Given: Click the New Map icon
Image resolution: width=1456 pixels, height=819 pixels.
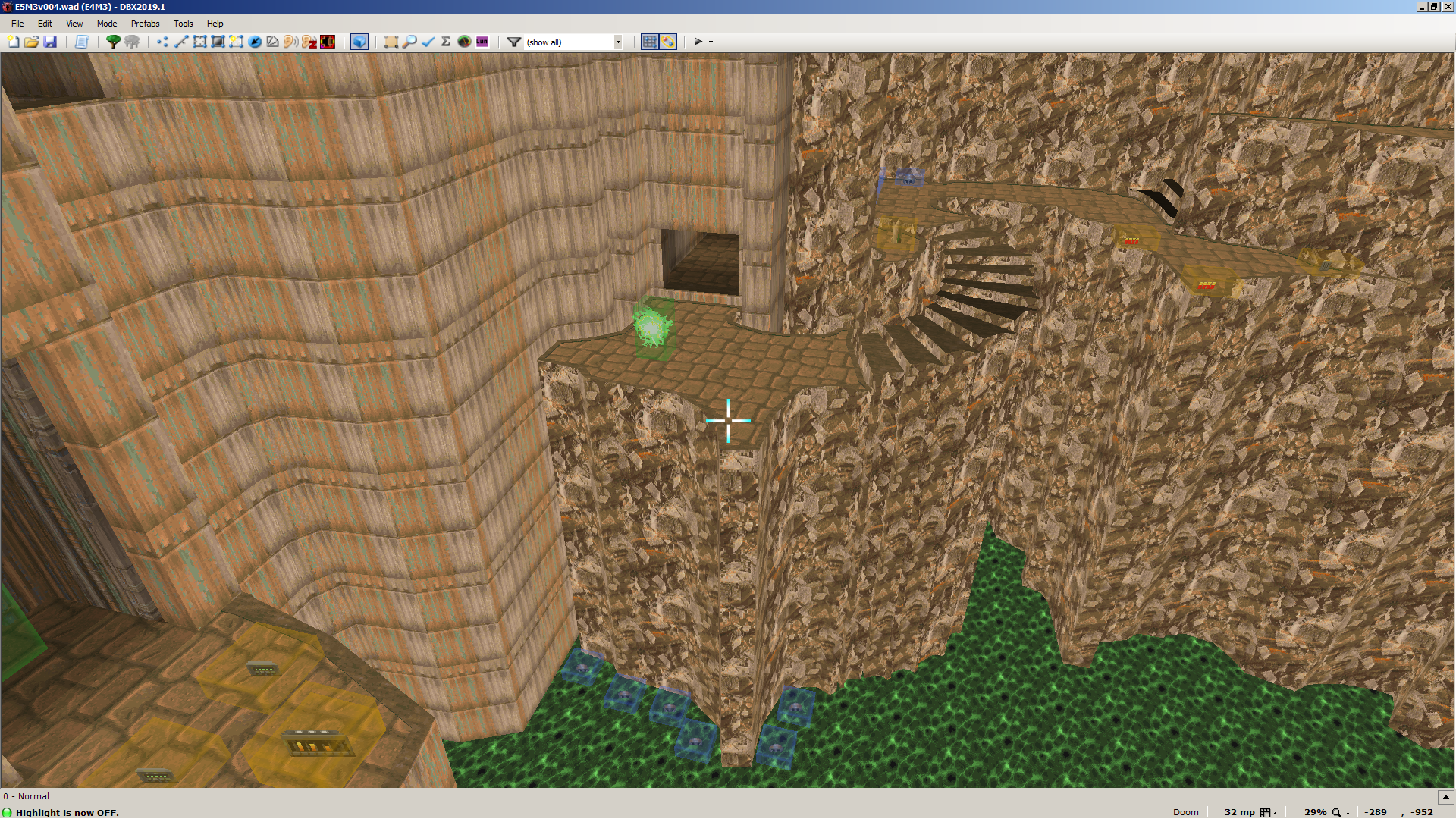Looking at the screenshot, I should coord(14,42).
